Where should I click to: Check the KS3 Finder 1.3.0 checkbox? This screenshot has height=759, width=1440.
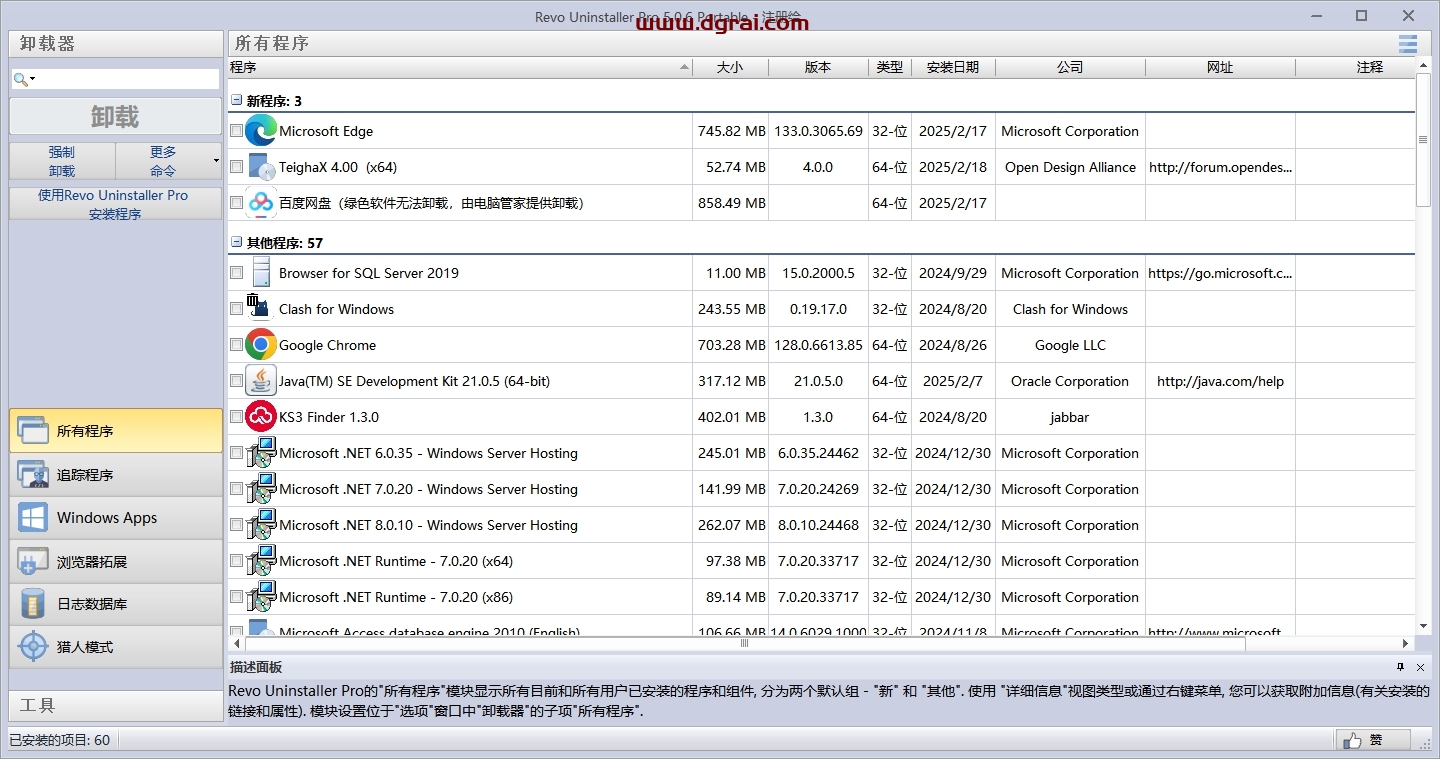pyautogui.click(x=236, y=417)
